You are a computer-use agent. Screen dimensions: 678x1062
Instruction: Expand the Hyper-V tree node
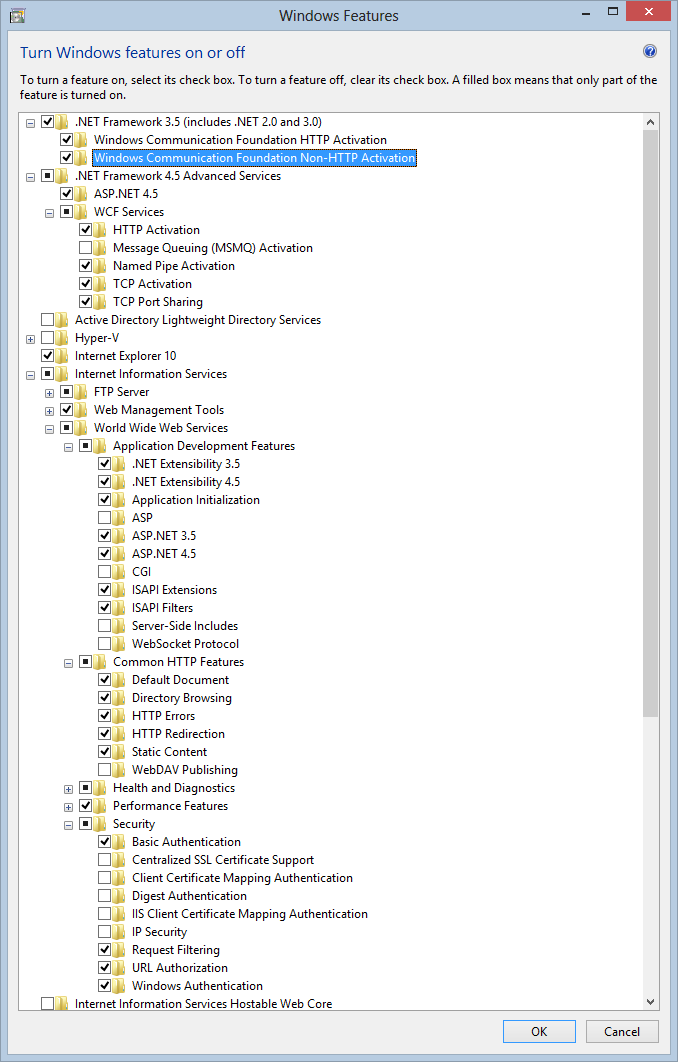coord(30,339)
